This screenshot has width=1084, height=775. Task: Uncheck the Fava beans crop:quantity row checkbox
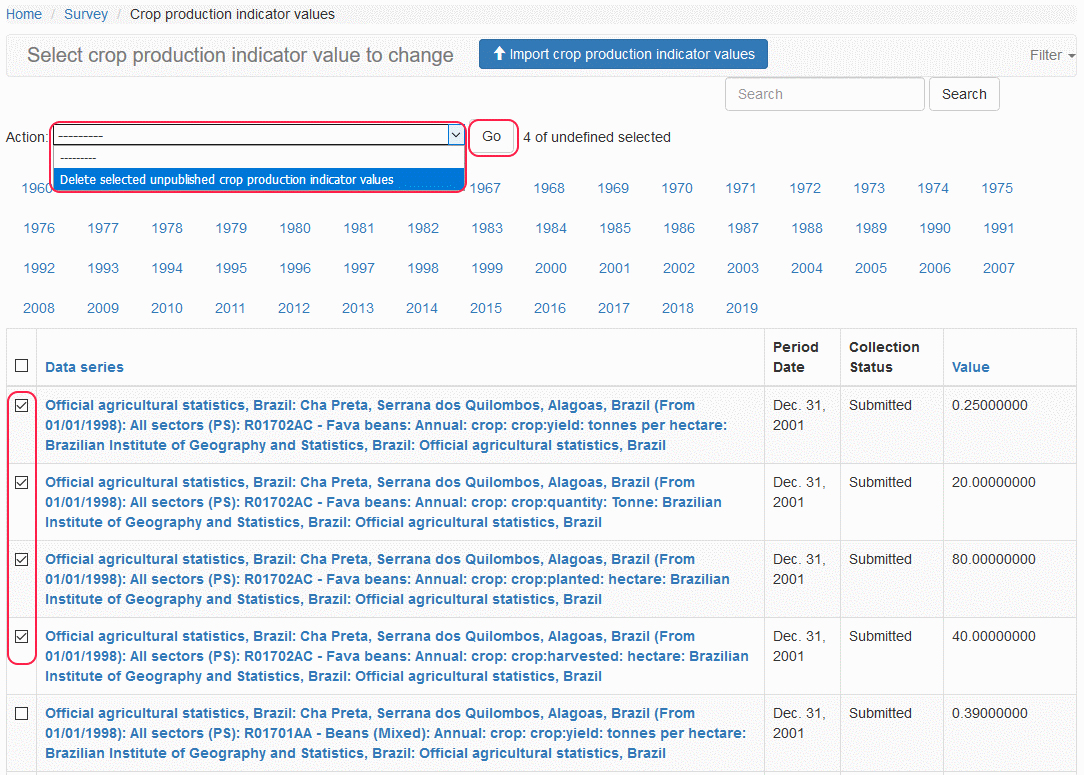coord(22,482)
